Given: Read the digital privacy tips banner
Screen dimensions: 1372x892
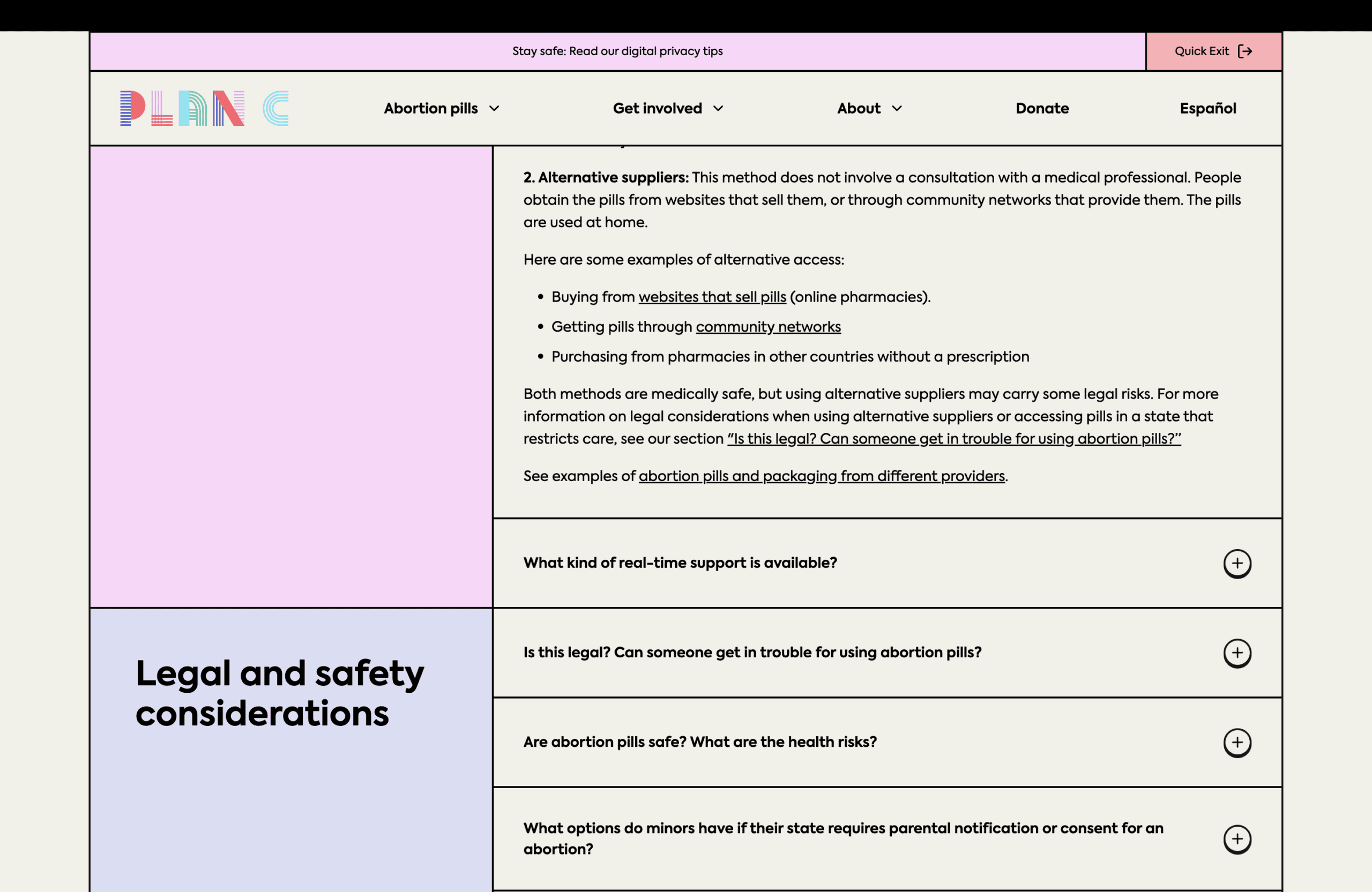Looking at the screenshot, I should pos(617,51).
